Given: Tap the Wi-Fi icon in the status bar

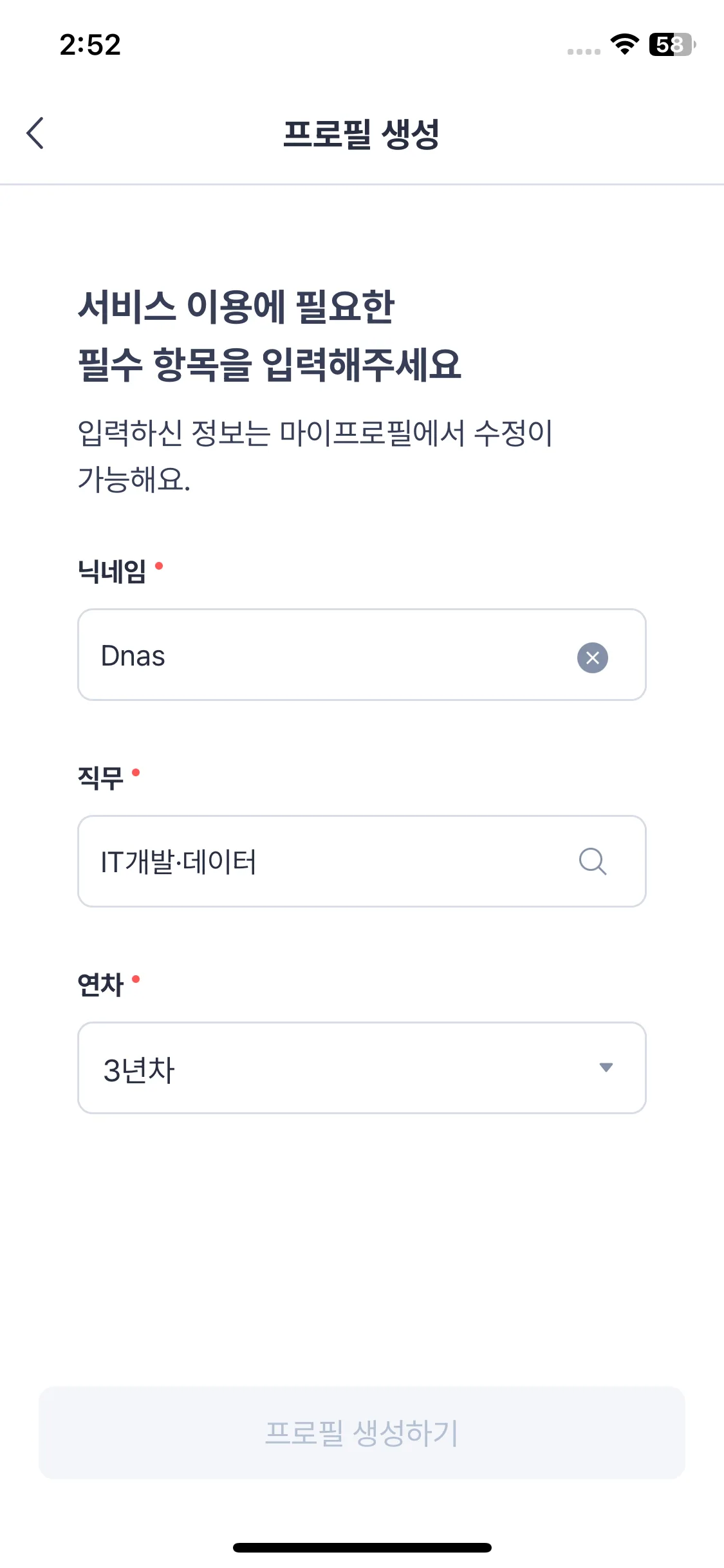Looking at the screenshot, I should pos(624,44).
